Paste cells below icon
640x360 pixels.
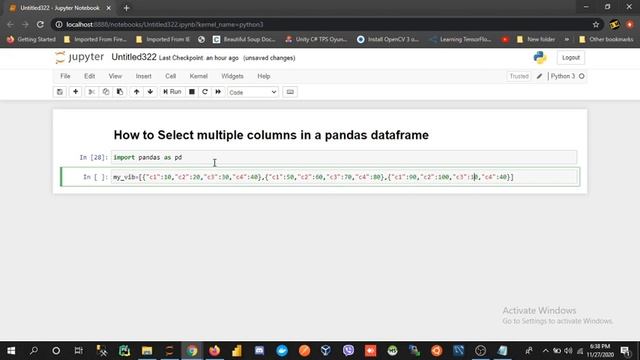coord(120,92)
